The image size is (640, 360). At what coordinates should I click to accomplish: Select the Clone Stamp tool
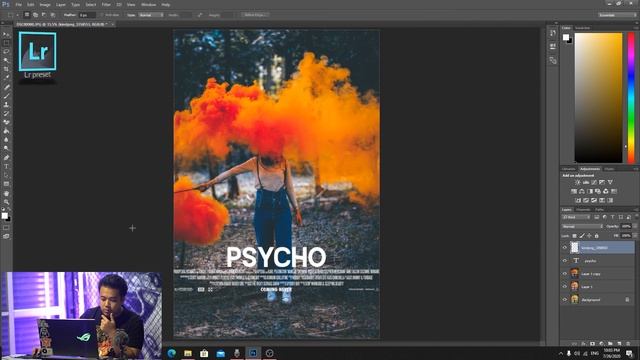tap(6, 104)
